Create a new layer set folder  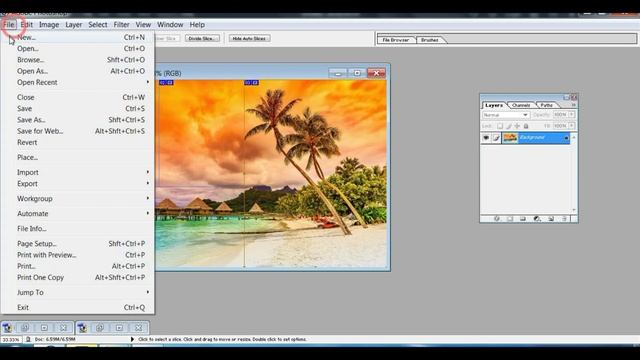pyautogui.click(x=523, y=219)
